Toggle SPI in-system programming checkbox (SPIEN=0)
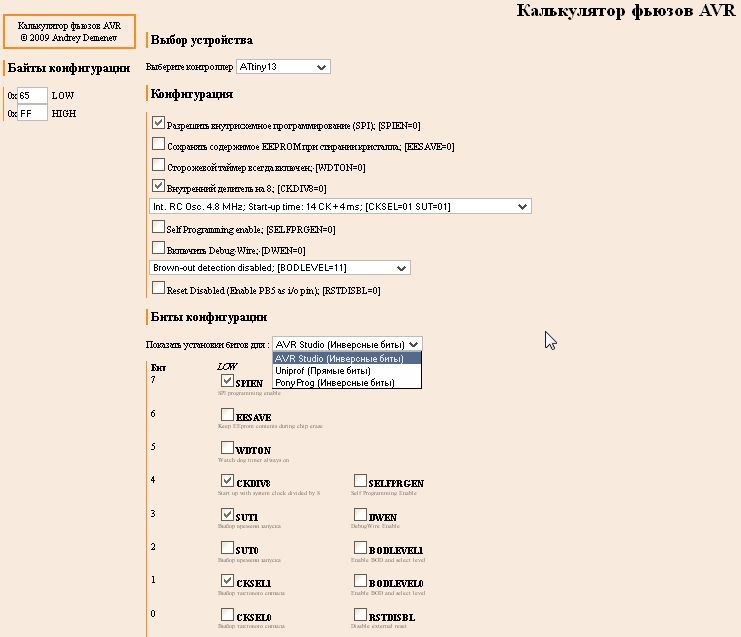The height and width of the screenshot is (637, 741). point(158,124)
